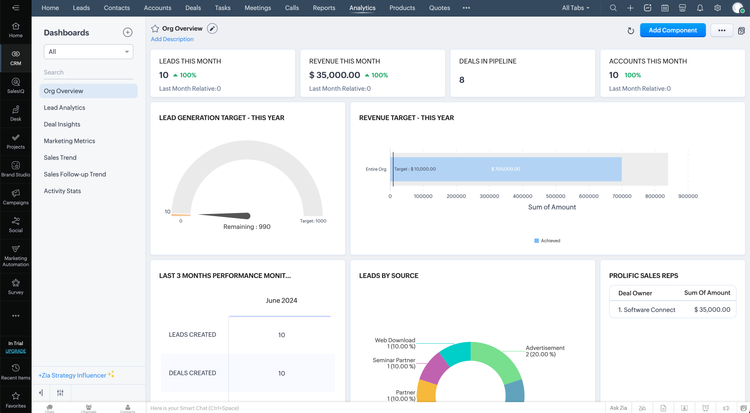Refresh the dashboard

pyautogui.click(x=630, y=31)
